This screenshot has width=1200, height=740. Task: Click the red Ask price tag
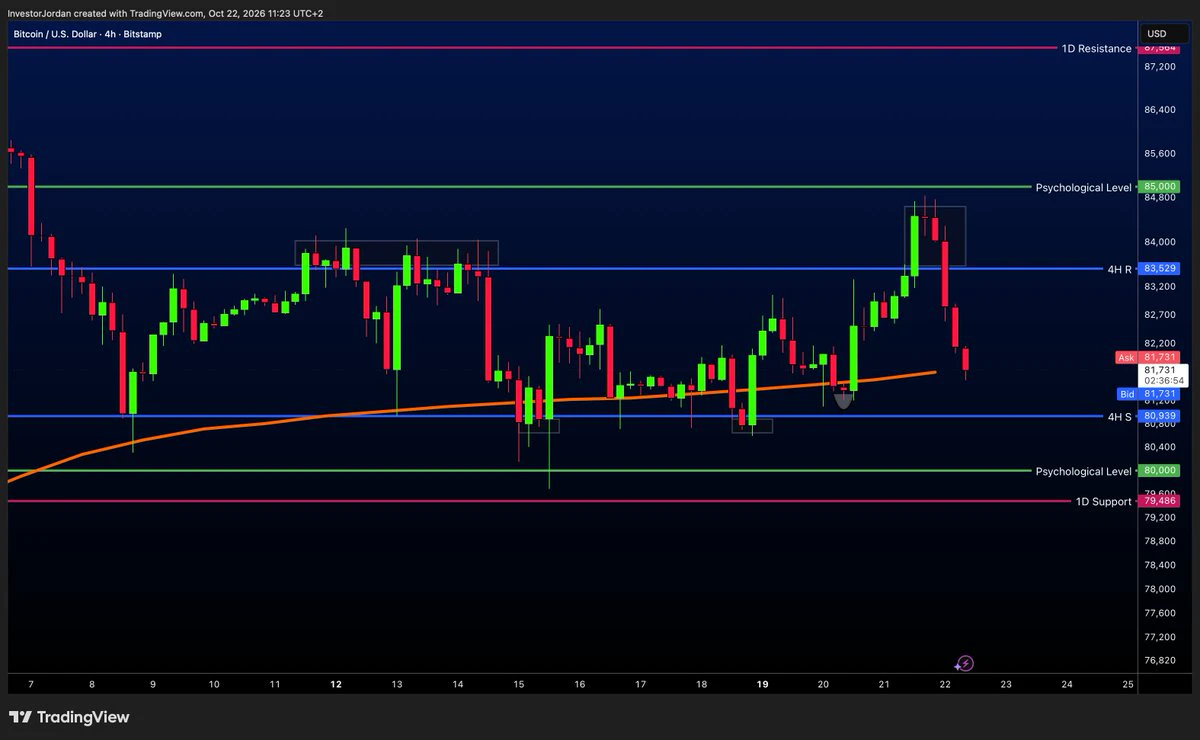(x=1149, y=357)
